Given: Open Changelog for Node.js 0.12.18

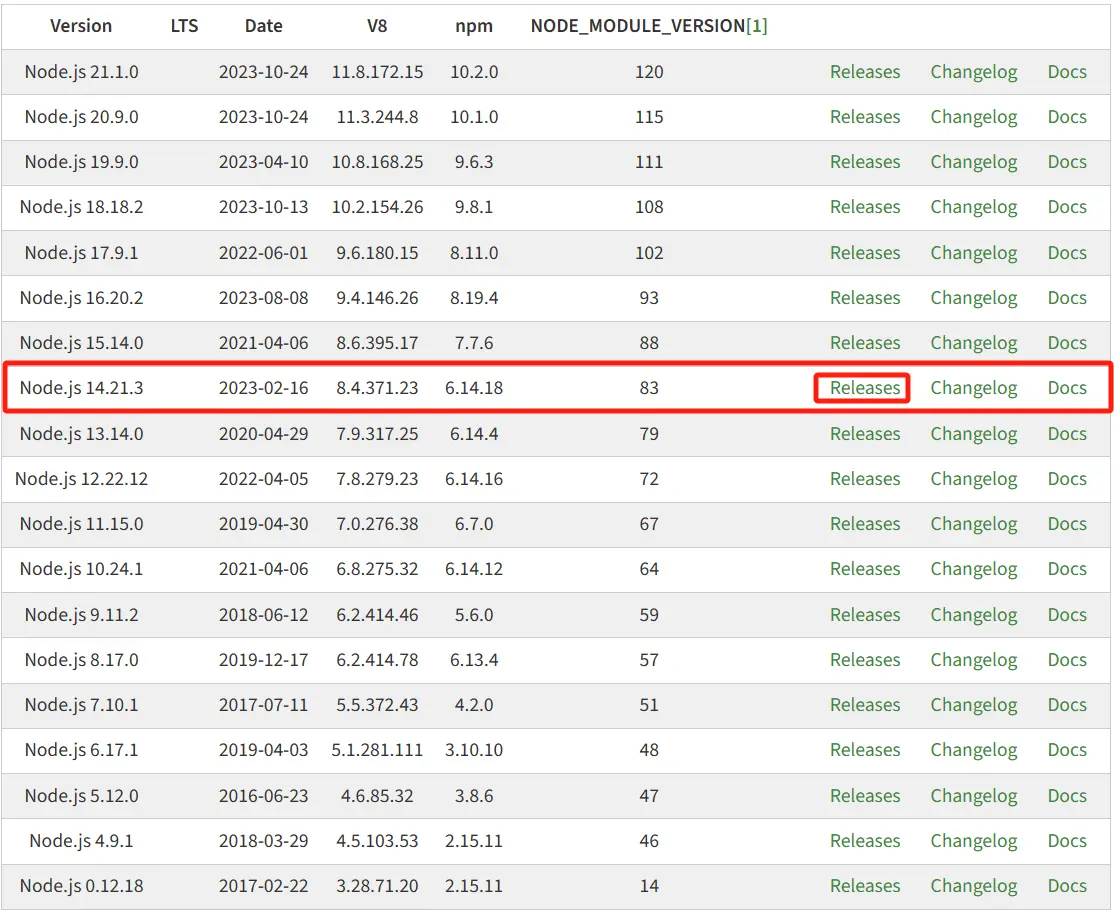Looking at the screenshot, I should click(973, 887).
